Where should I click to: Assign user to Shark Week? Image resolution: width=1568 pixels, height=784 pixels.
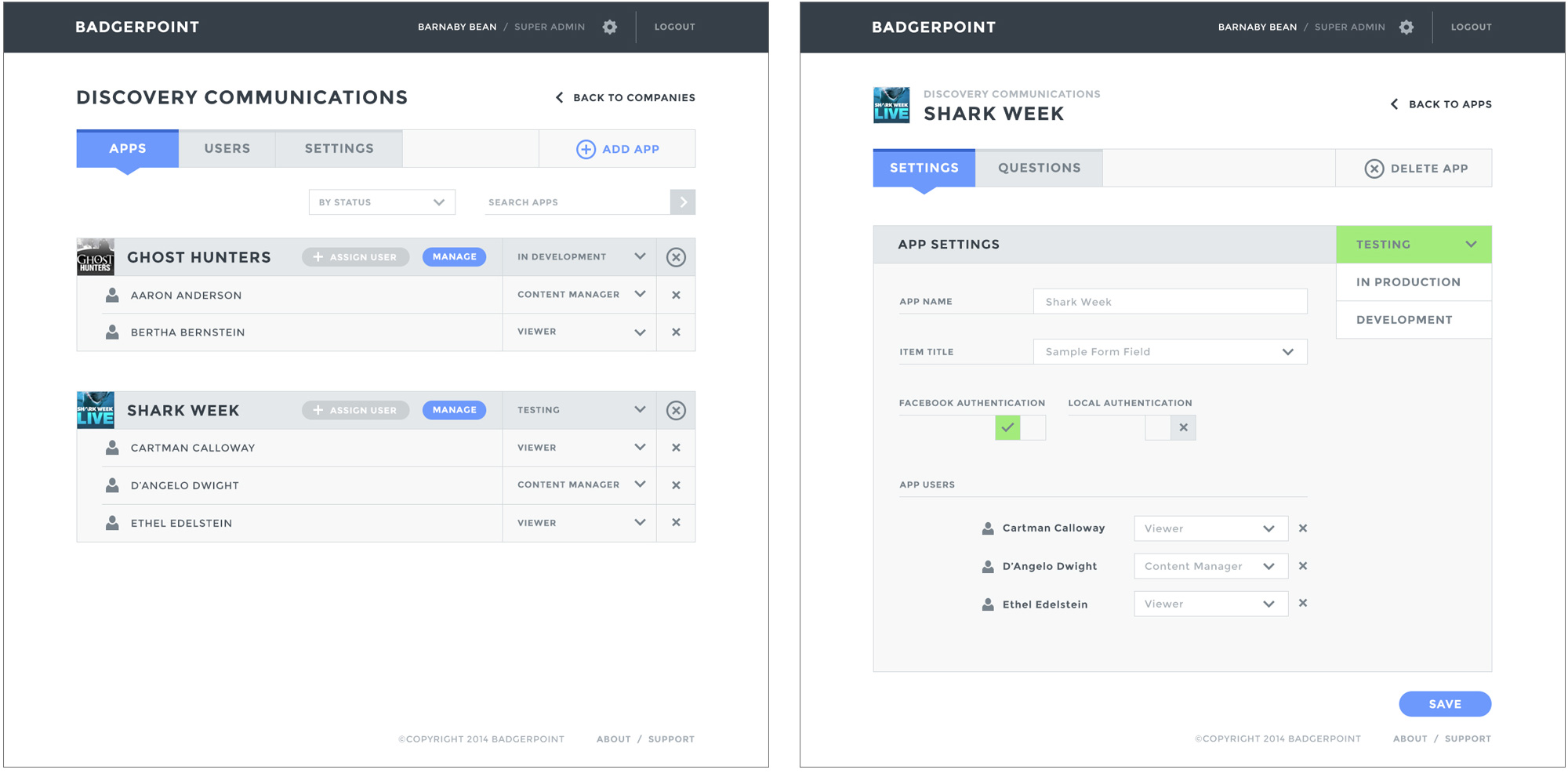(356, 410)
